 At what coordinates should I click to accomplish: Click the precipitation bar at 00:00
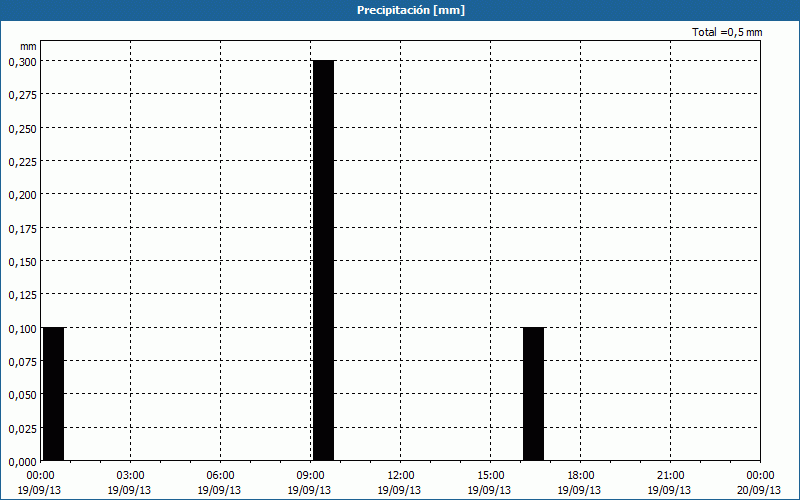tap(54, 394)
